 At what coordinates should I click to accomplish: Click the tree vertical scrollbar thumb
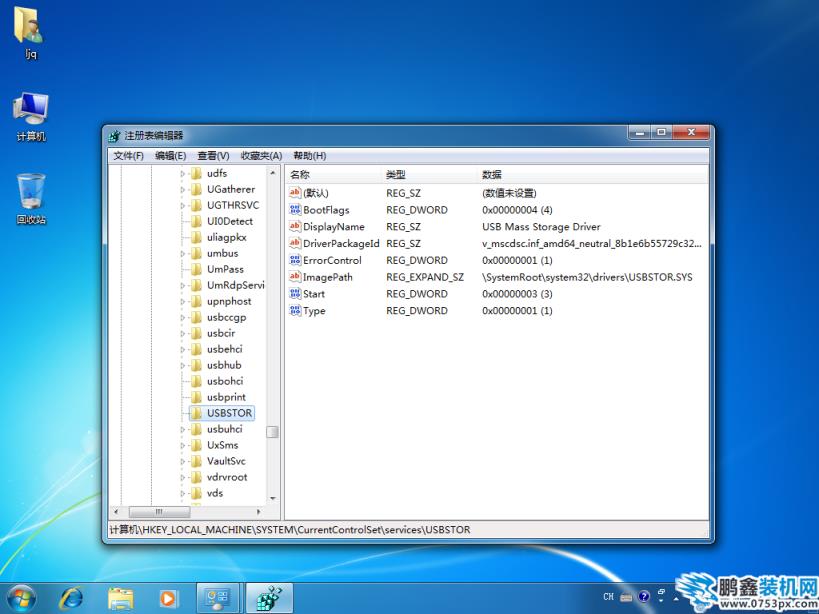coord(272,432)
